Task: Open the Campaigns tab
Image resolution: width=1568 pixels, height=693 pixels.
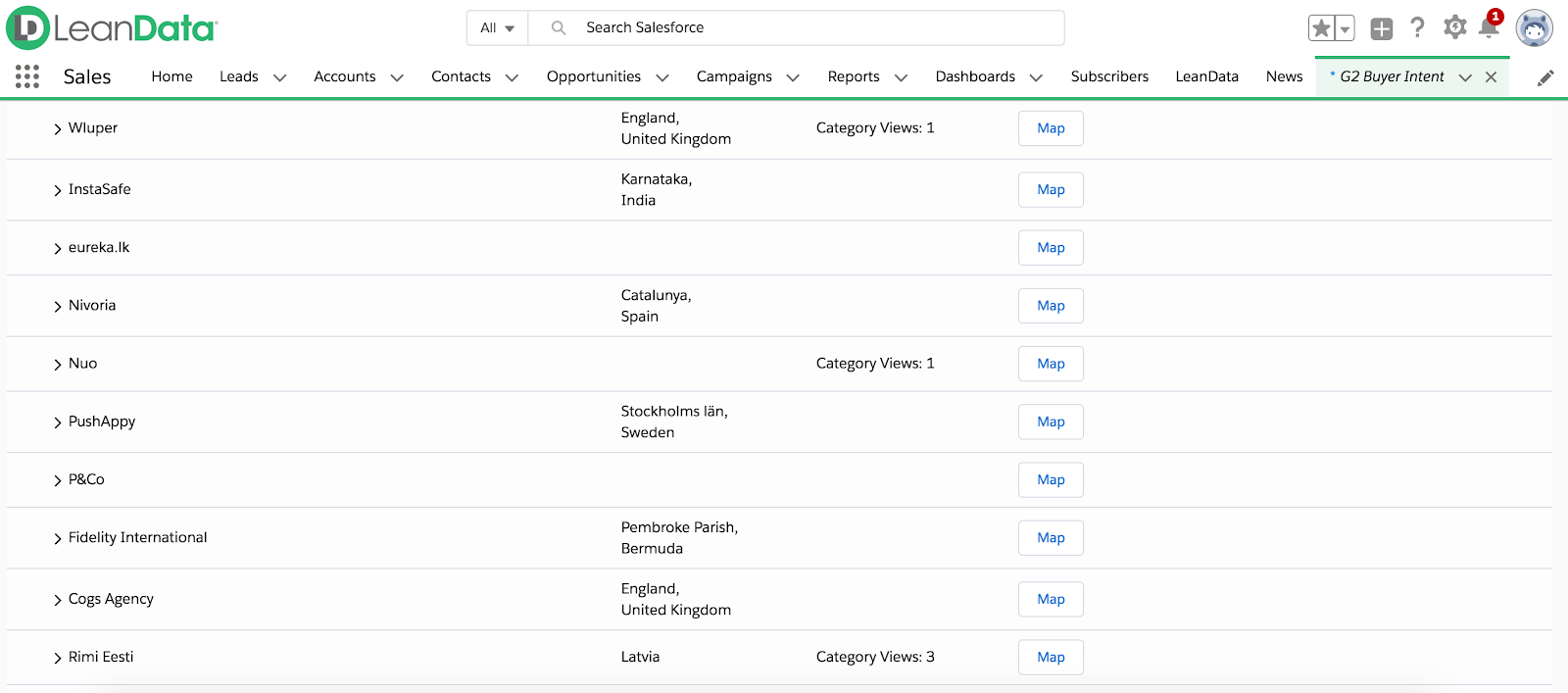Action: click(x=734, y=76)
